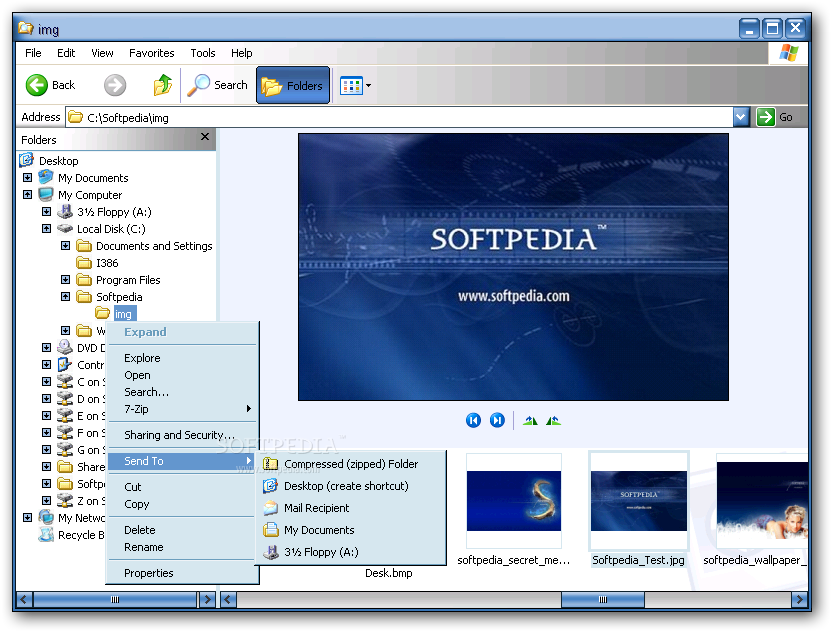
Task: Select the softpedia_secret_me... thumbnail
Action: click(514, 500)
